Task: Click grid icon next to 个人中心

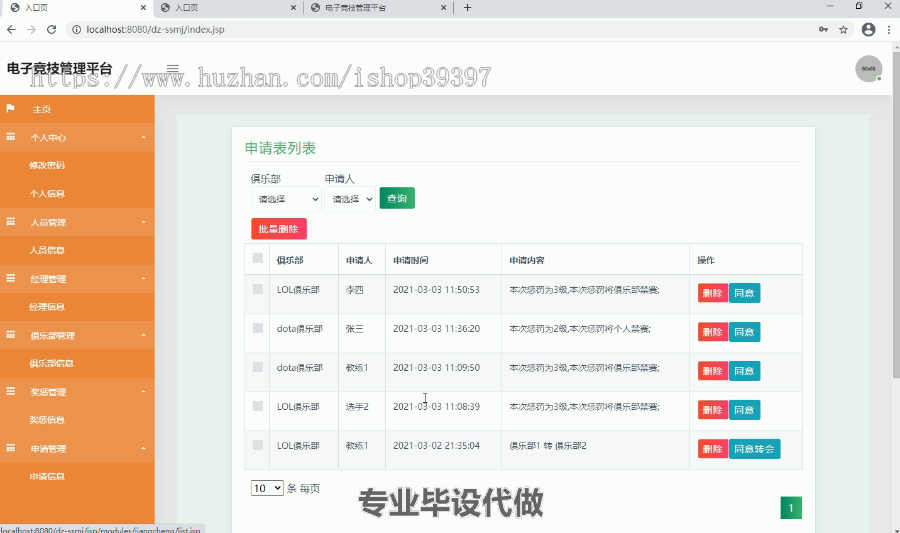Action: click(x=10, y=137)
